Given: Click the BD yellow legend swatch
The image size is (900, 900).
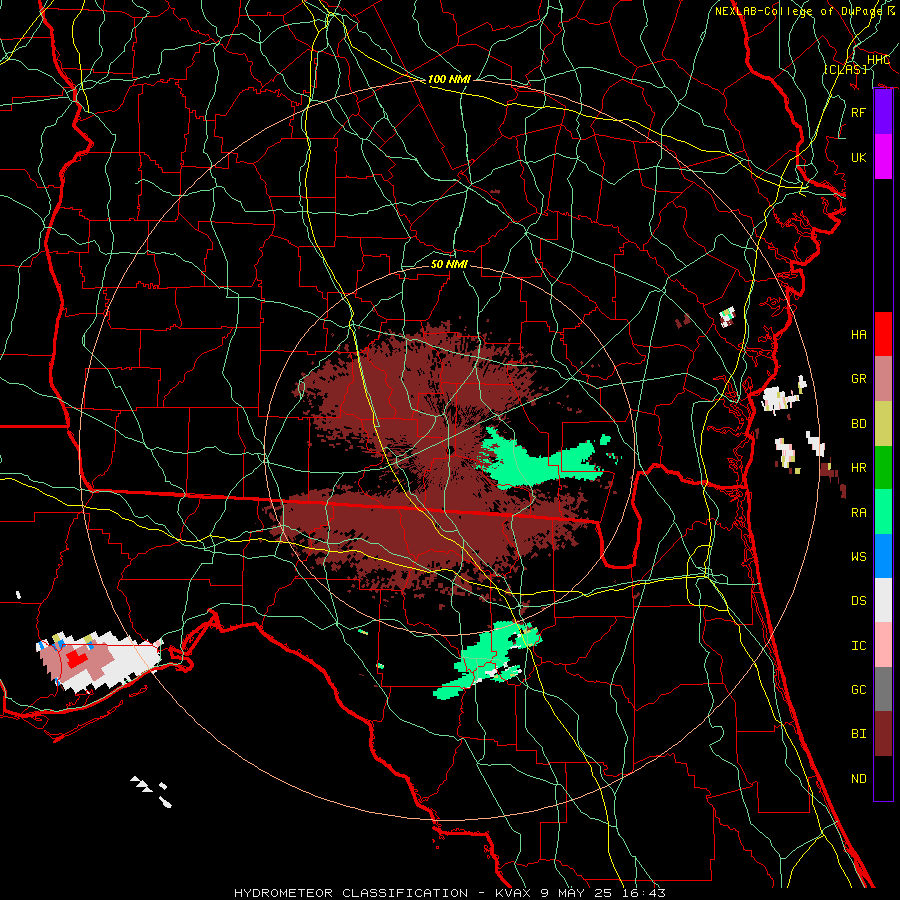Looking at the screenshot, I should [883, 423].
